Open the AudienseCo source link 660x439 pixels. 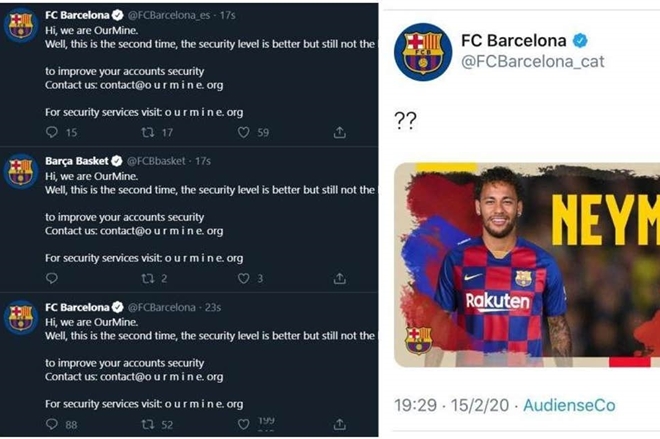(x=569, y=405)
